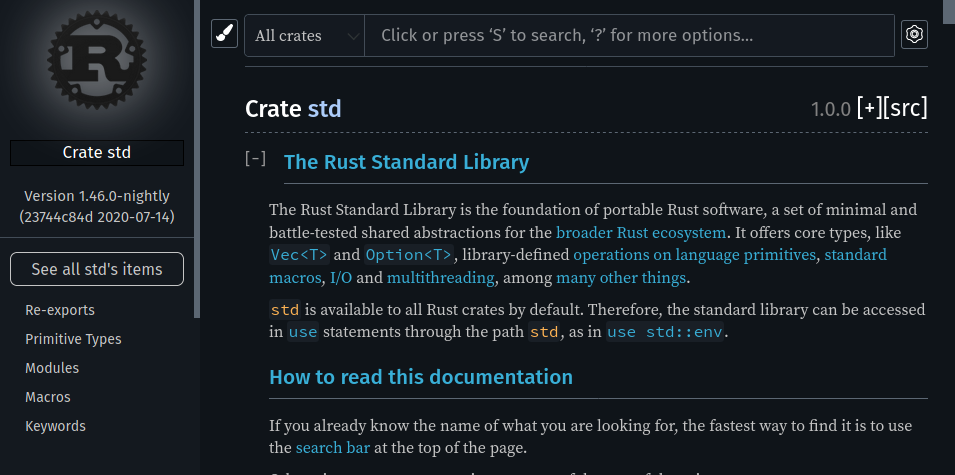The width and height of the screenshot is (955, 475).
Task: Click the inline 'use' keyword link
Action: [303, 332]
